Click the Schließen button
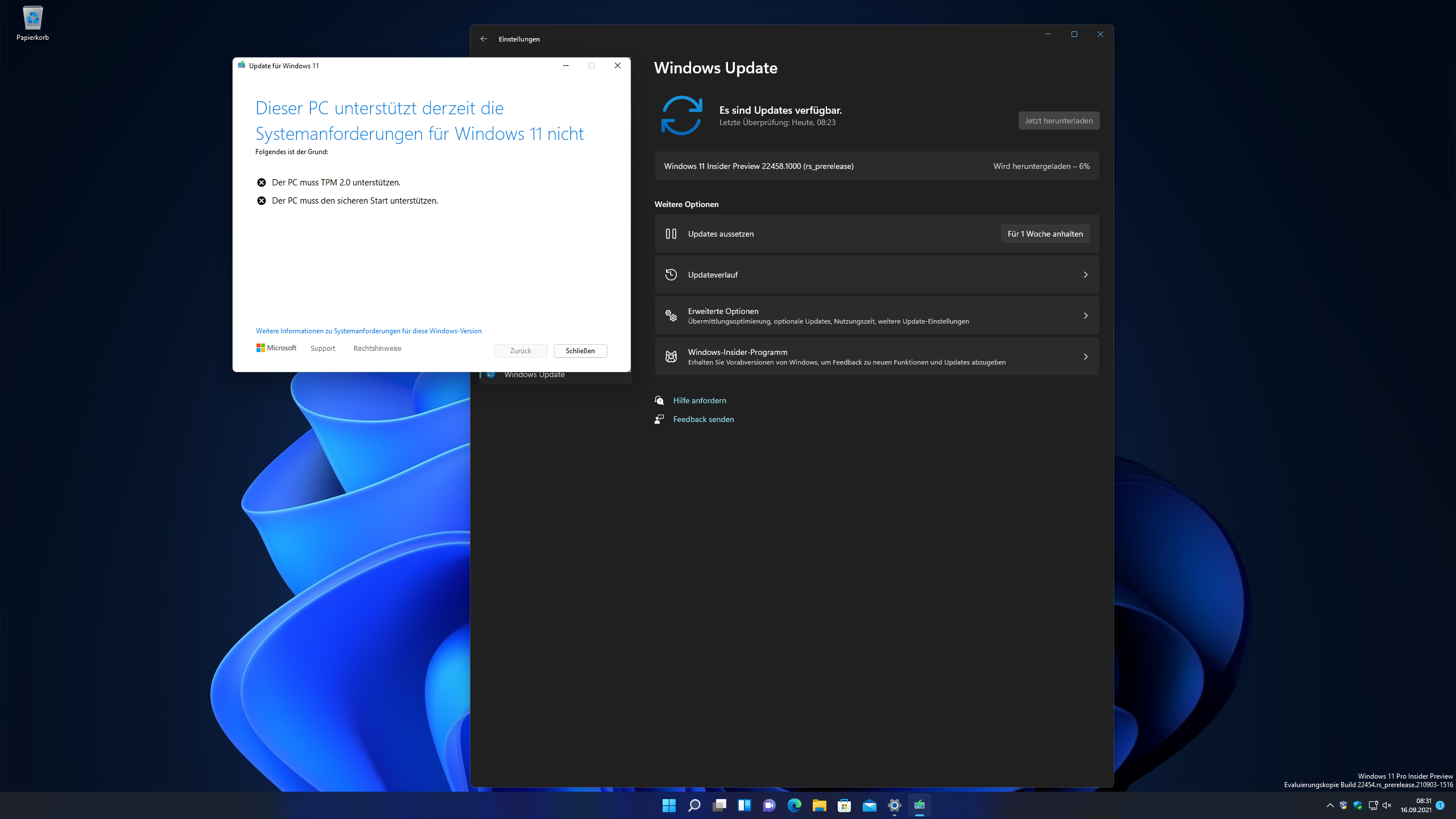1456x819 pixels. click(x=580, y=351)
